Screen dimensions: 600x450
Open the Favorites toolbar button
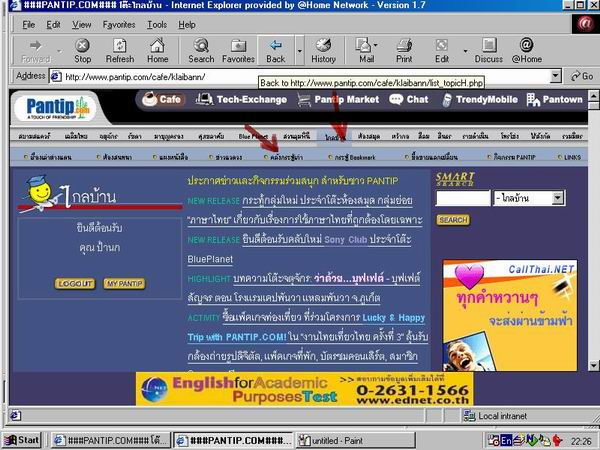tap(238, 51)
